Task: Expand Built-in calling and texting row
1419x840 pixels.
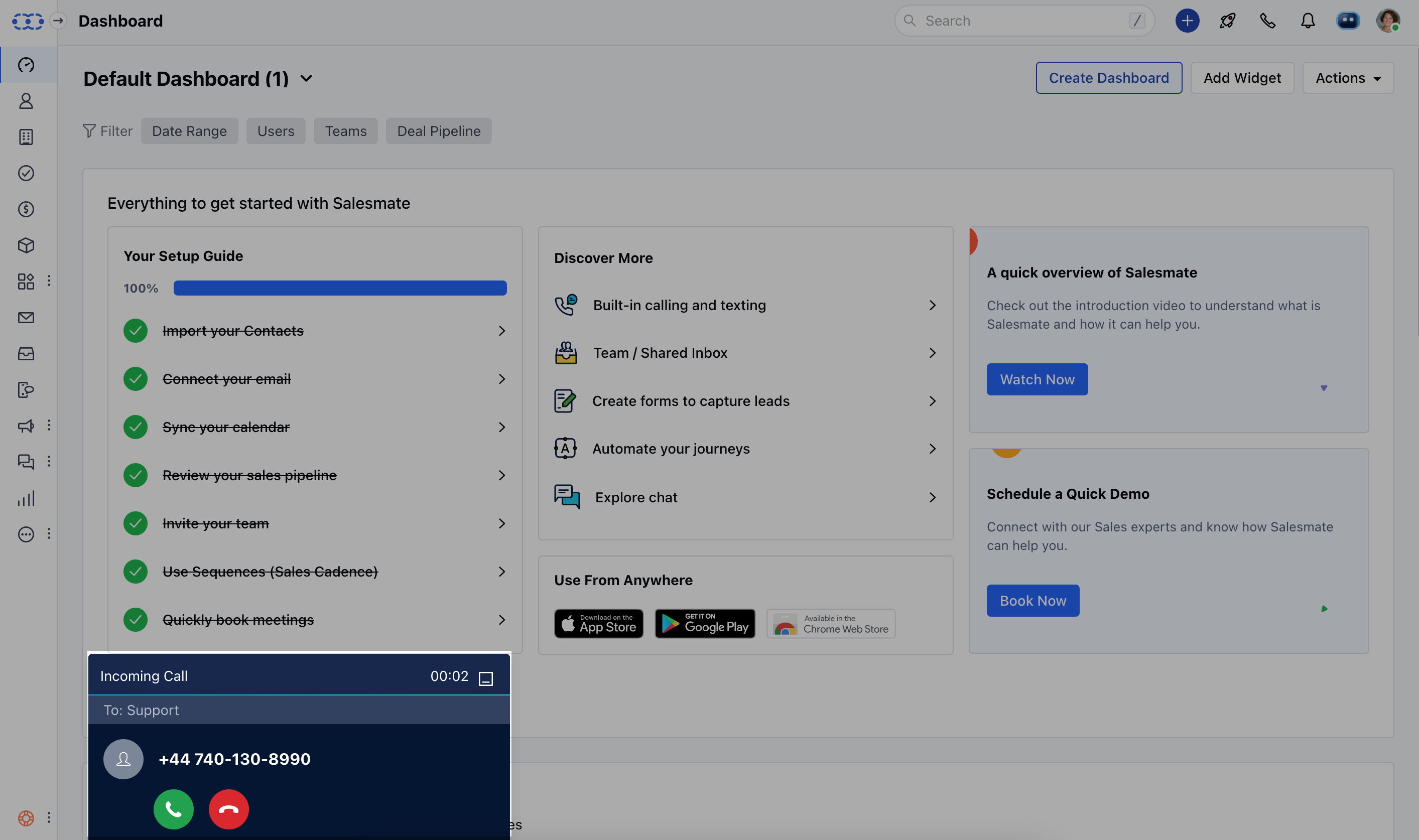Action: (x=932, y=305)
